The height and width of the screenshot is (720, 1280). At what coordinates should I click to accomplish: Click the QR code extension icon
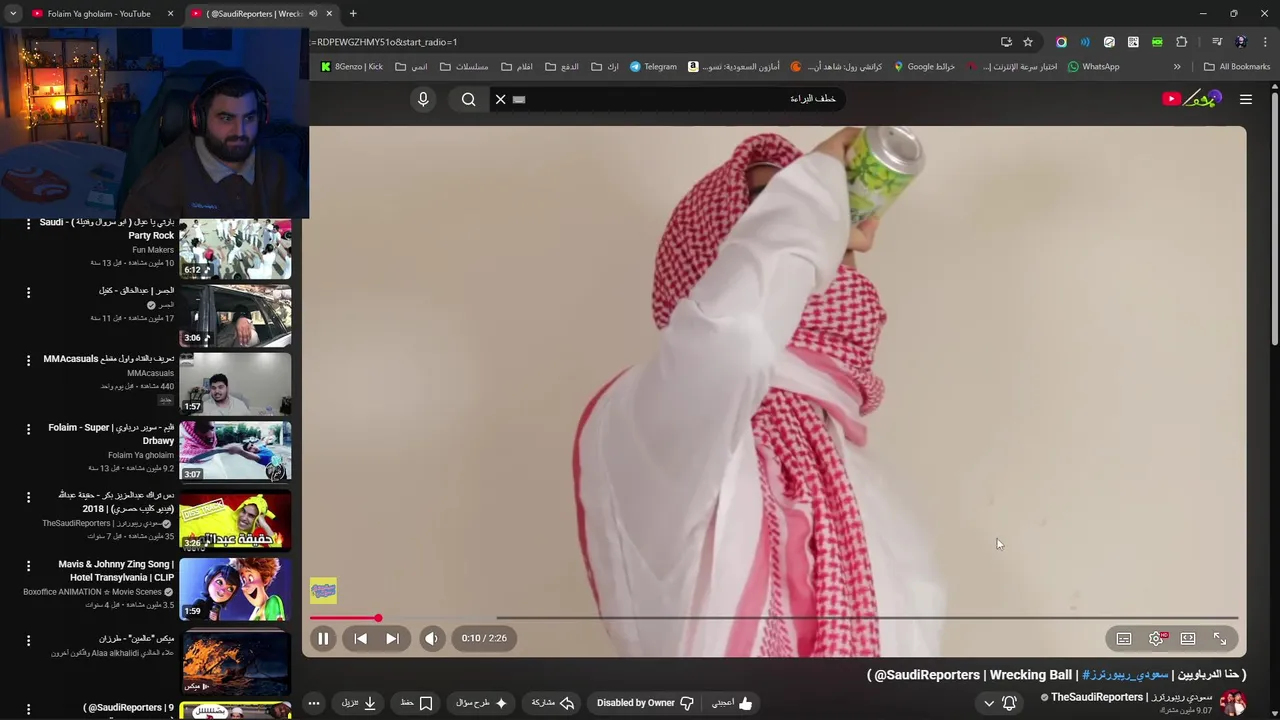pyautogui.click(x=1133, y=42)
